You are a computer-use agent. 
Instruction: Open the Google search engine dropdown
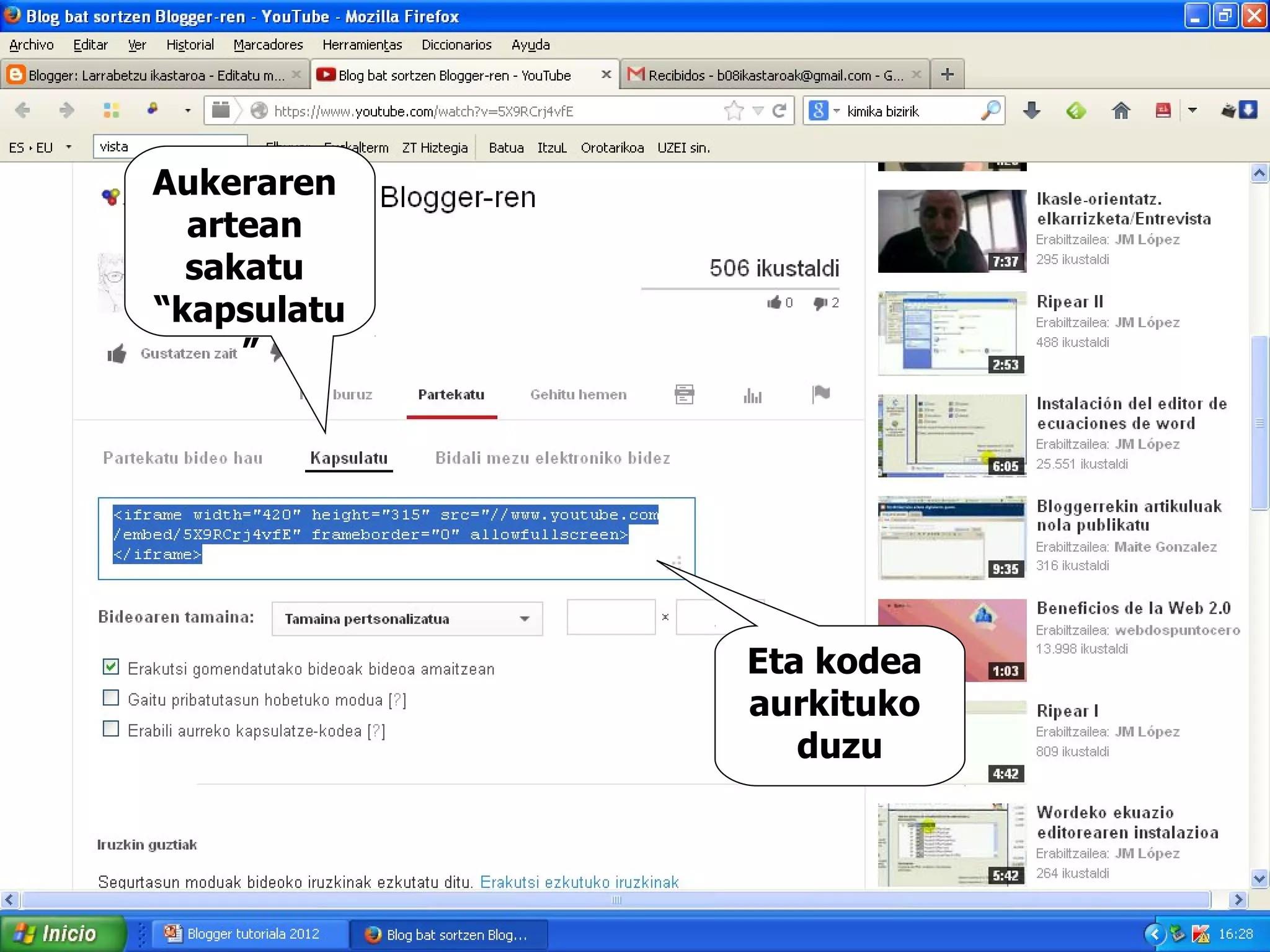837,111
